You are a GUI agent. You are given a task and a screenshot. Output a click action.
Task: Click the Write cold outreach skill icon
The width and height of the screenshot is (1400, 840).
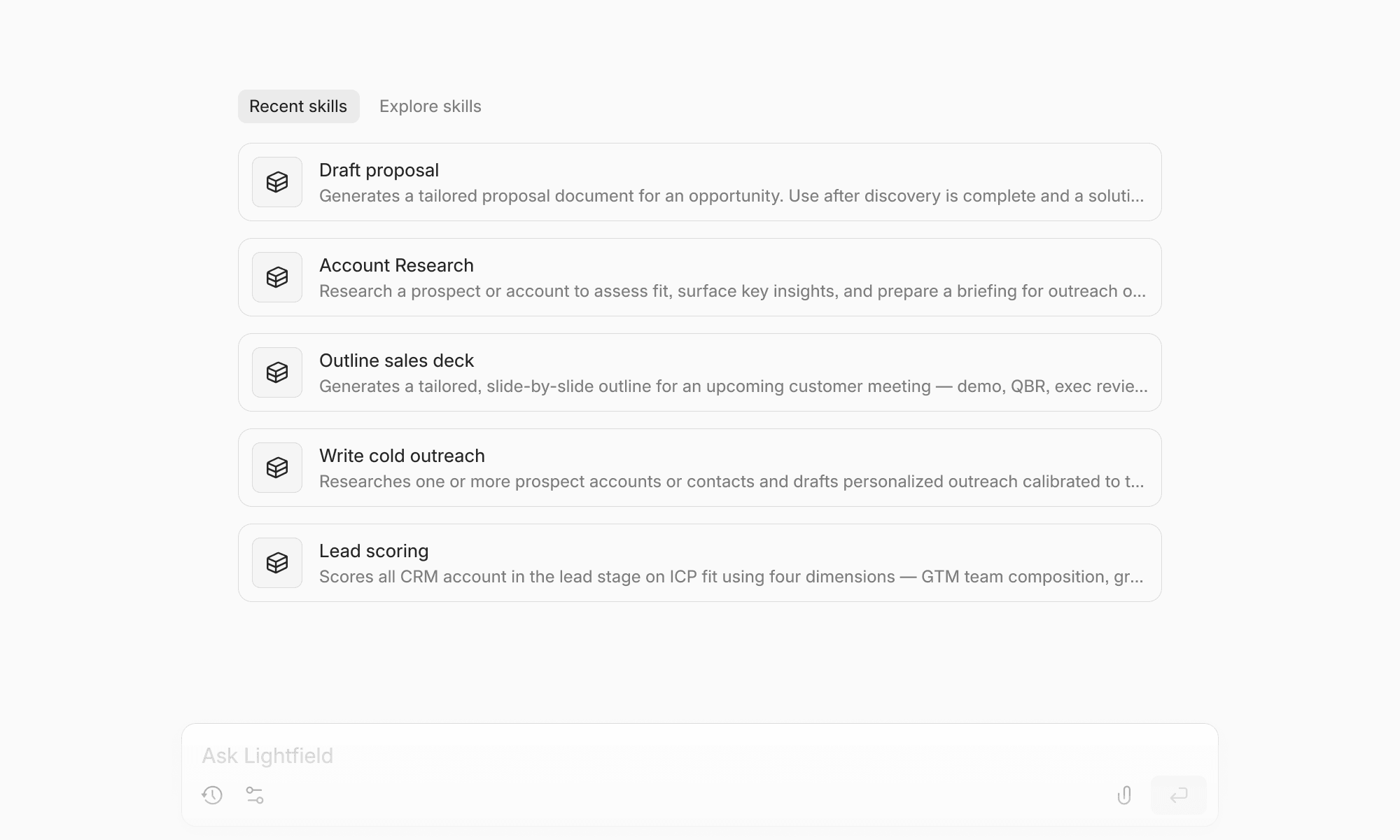coord(277,468)
